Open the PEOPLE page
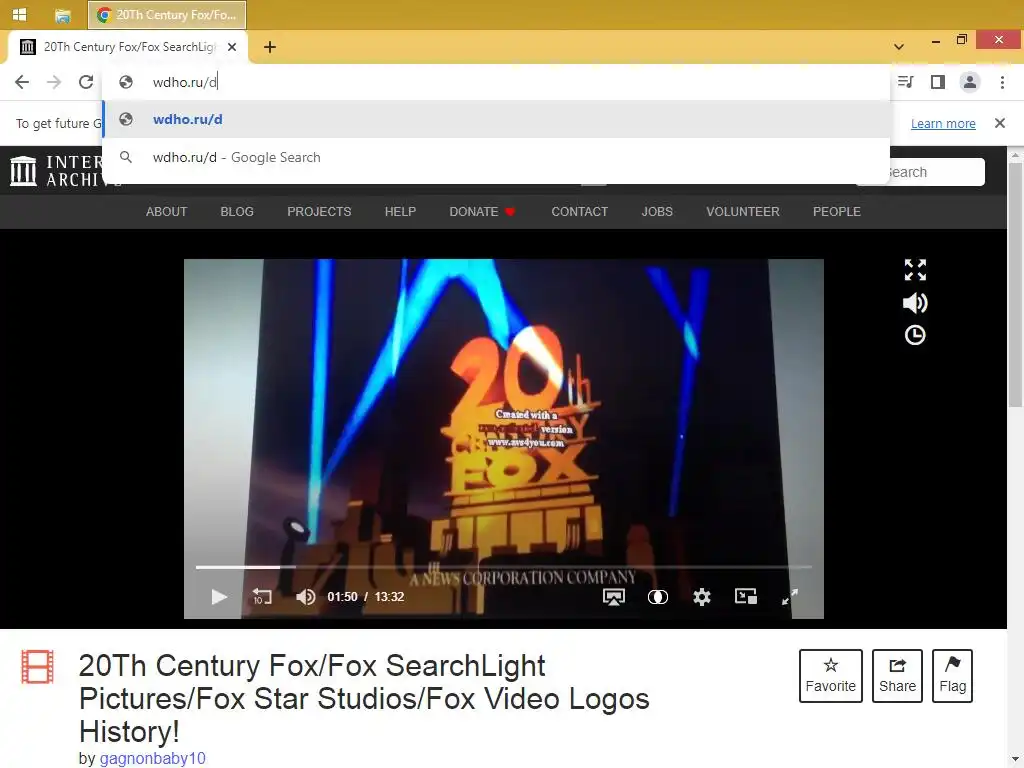Viewport: 1024px width, 768px height. pyautogui.click(x=837, y=212)
